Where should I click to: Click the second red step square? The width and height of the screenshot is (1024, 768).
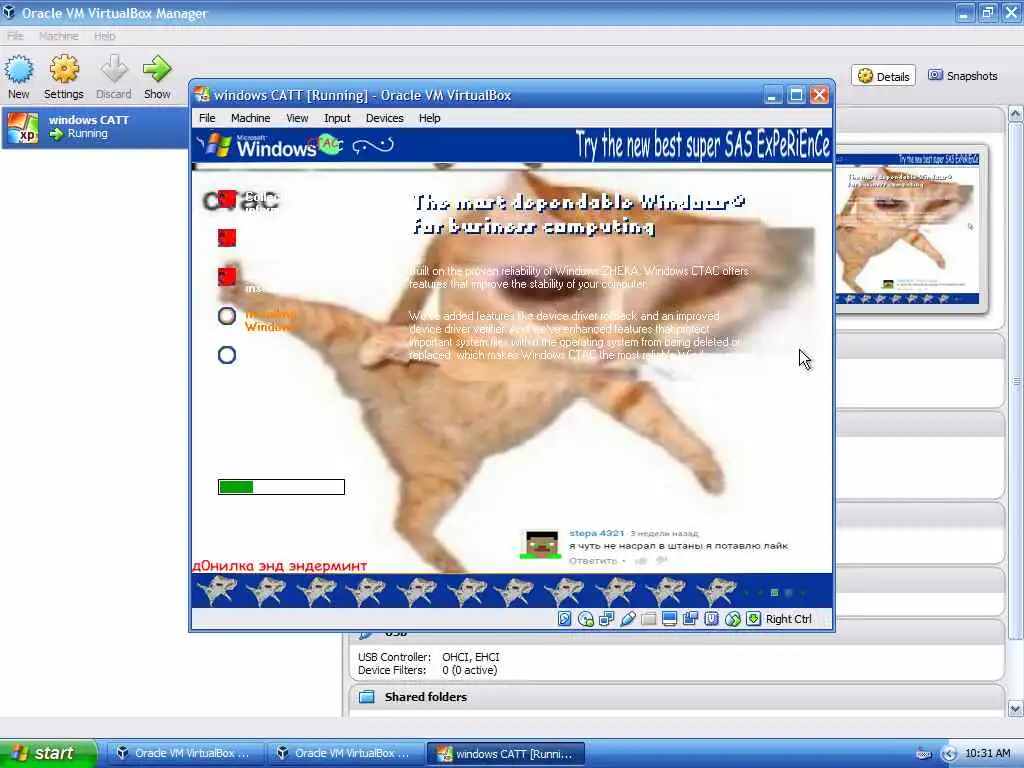(x=227, y=238)
